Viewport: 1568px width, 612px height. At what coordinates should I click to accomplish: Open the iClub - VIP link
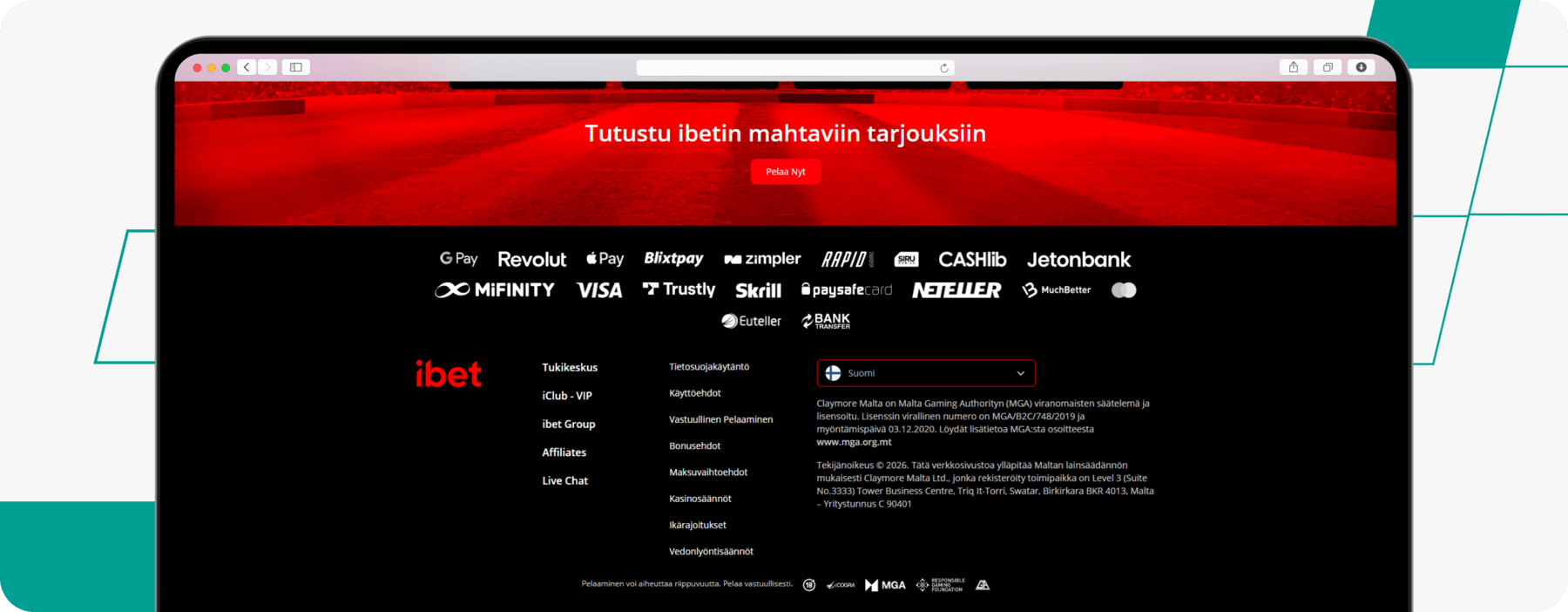pyautogui.click(x=567, y=396)
